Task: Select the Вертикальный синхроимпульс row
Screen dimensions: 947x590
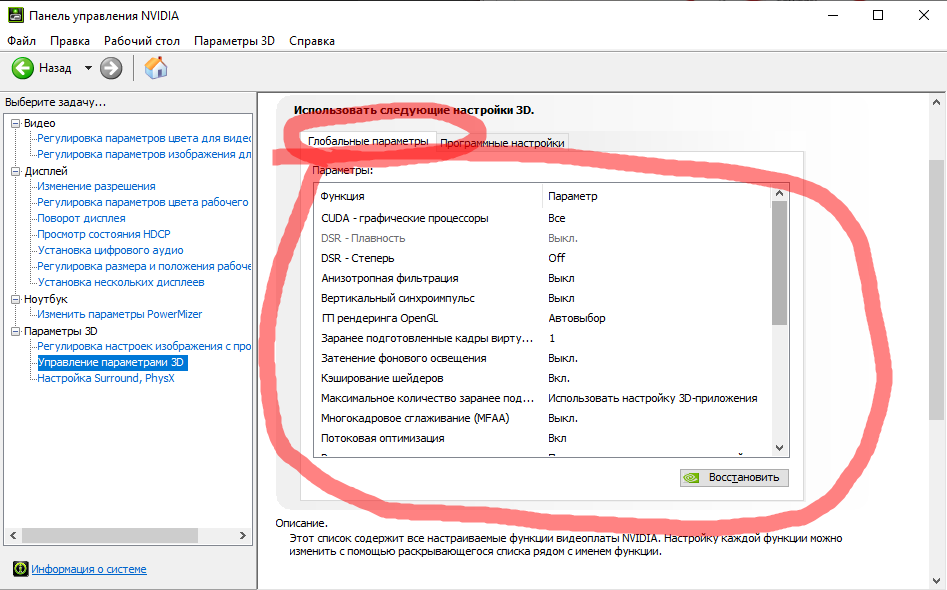Action: 542,298
